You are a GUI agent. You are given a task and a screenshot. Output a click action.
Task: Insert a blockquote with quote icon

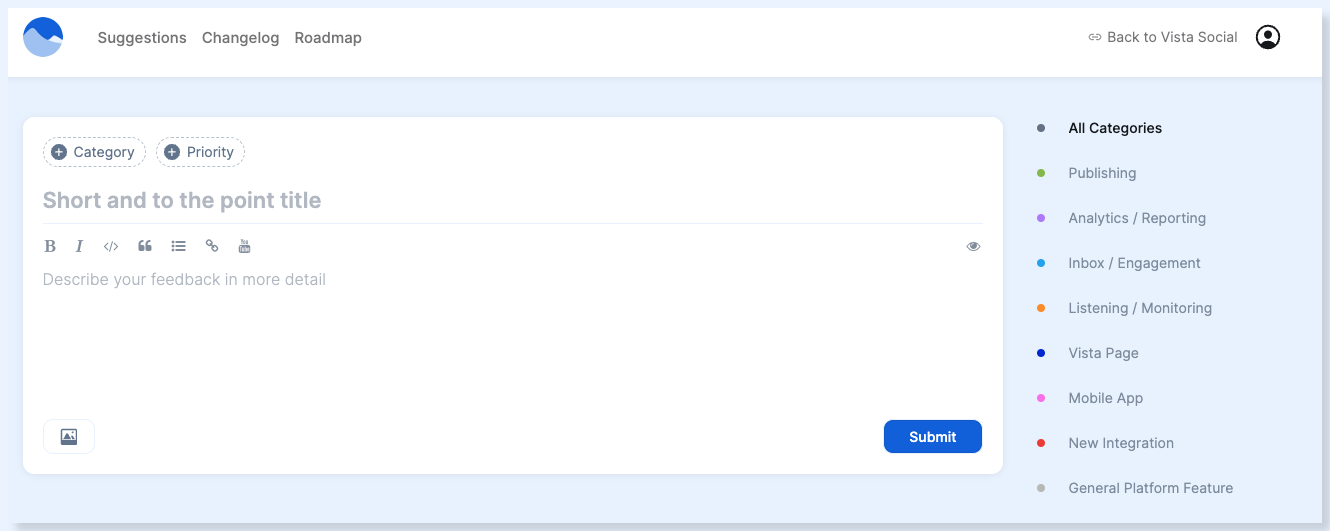click(x=145, y=246)
